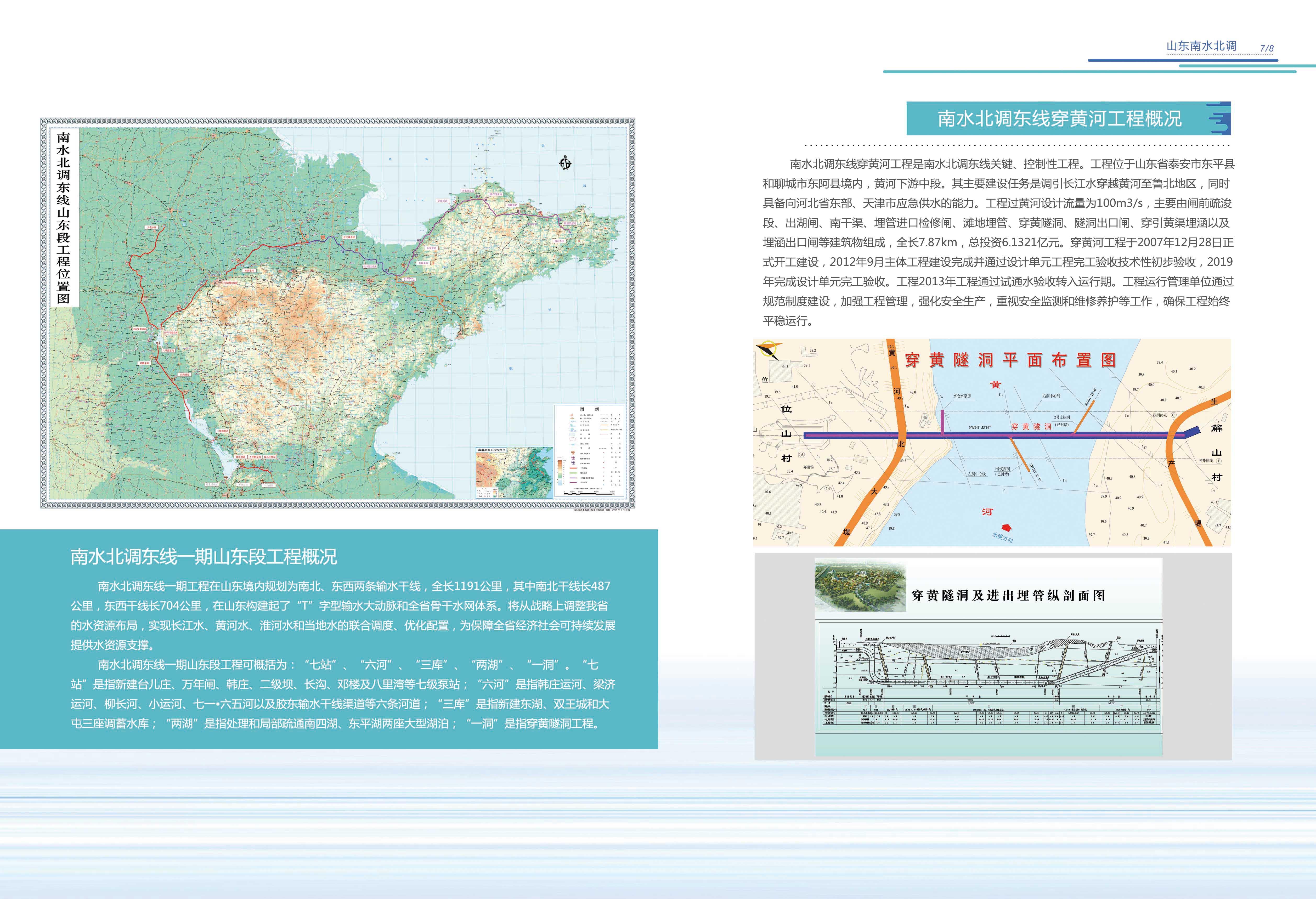
Task: Click the aerial rendering thumbnail image
Action: [x=860, y=586]
